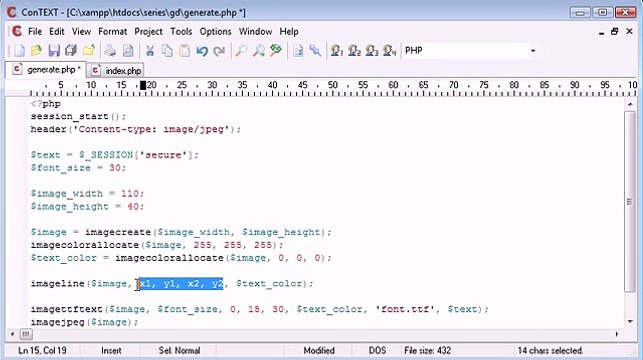Open a file using the folder icon
Screen dimensions: 643x360
pyautogui.click(x=36, y=51)
